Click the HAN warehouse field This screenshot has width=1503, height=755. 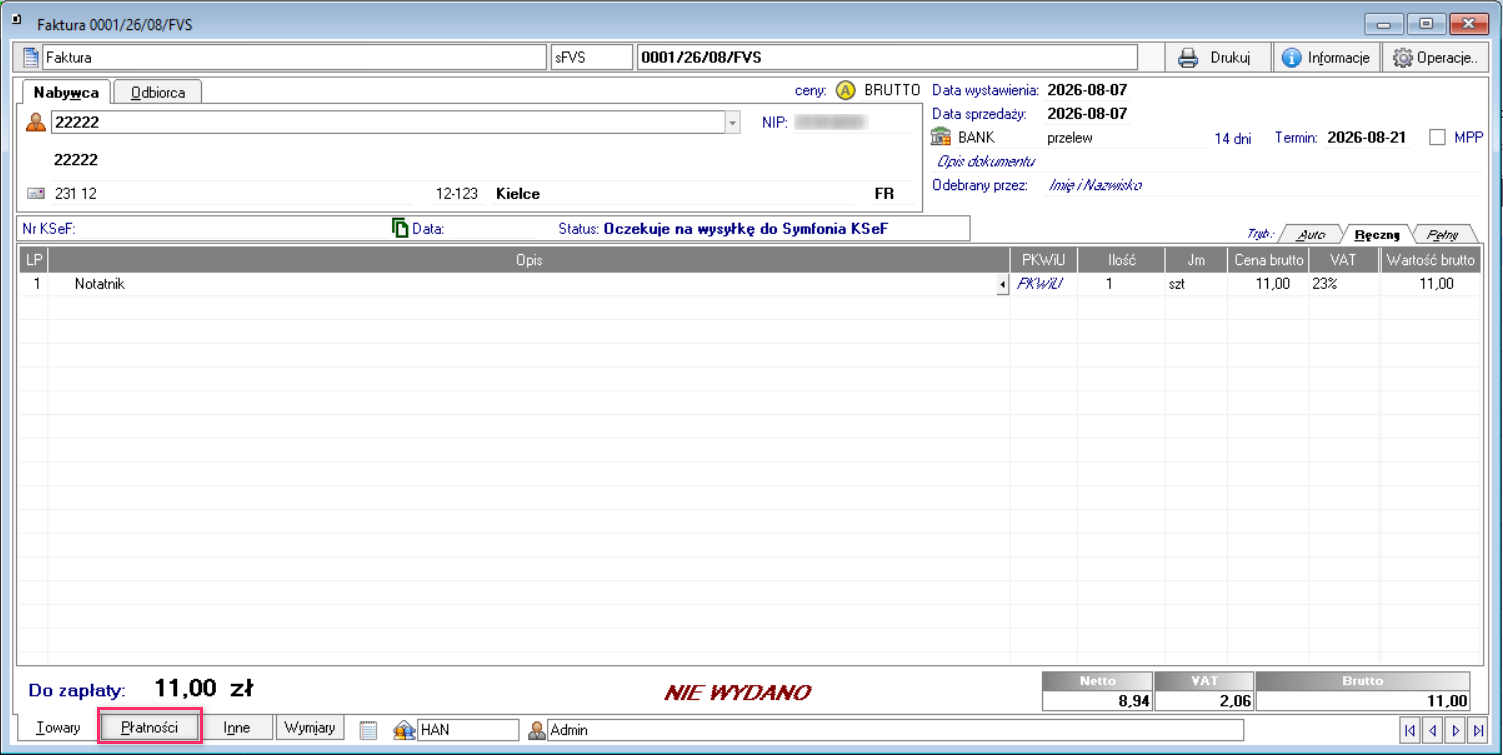[468, 730]
